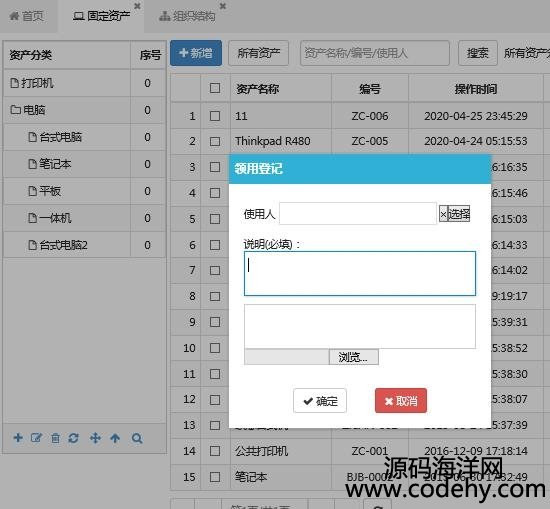Viewport: 550px width, 509px height.
Task: Click the plus icon below the category tree
Action: tap(18, 437)
